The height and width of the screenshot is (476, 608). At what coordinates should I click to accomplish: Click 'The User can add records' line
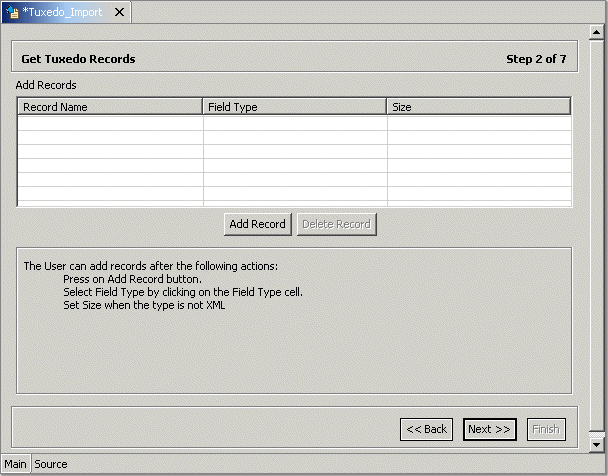point(150,266)
